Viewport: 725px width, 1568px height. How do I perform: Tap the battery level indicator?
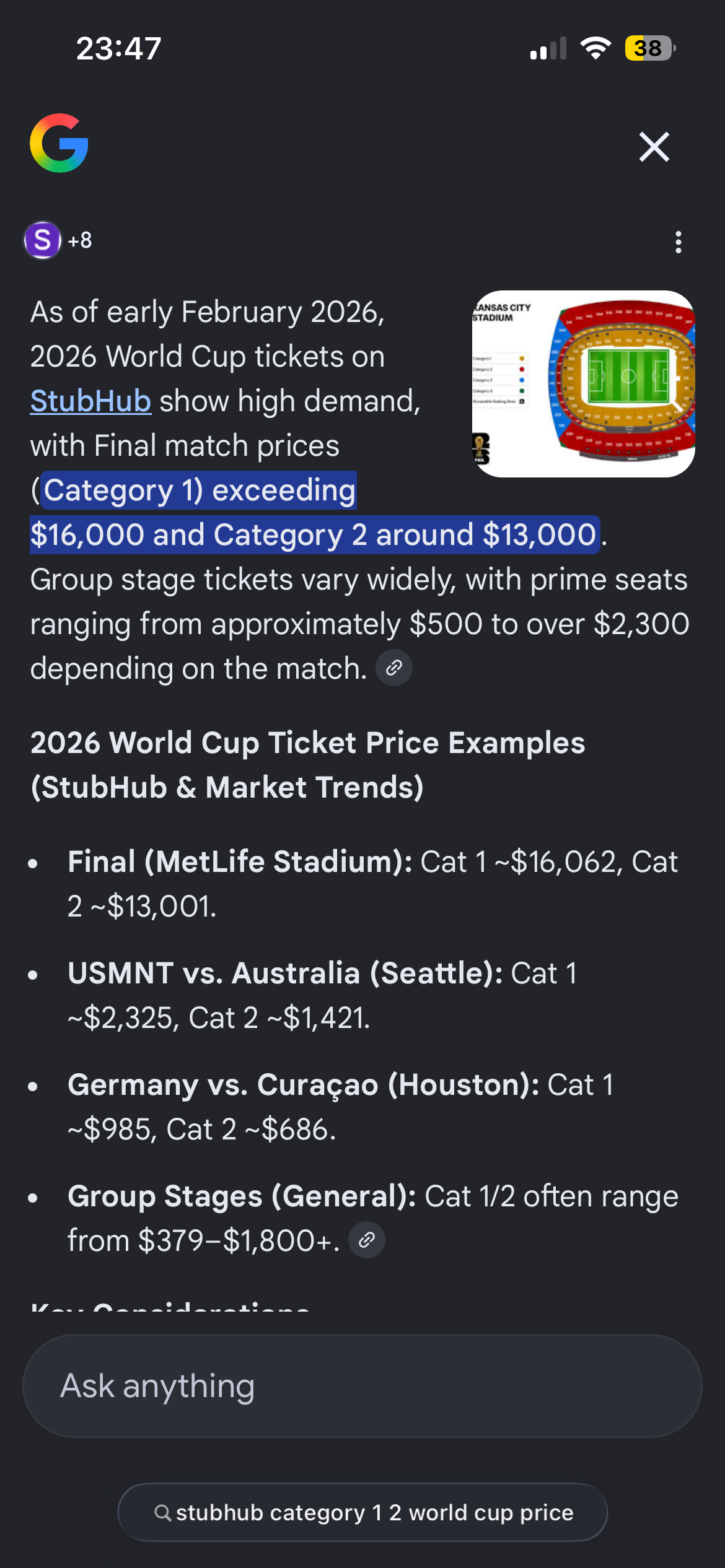(x=649, y=48)
